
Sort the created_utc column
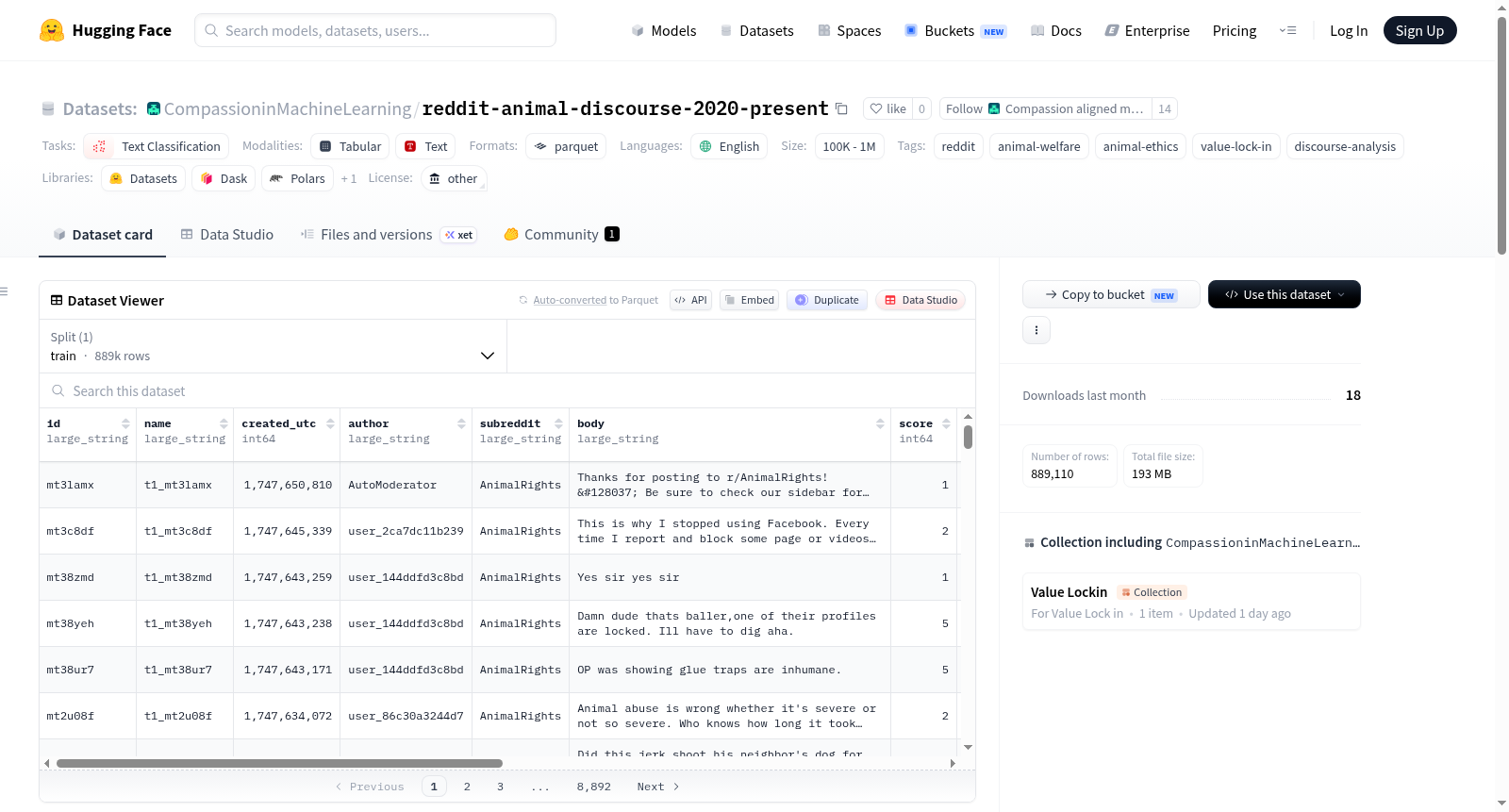click(x=330, y=423)
